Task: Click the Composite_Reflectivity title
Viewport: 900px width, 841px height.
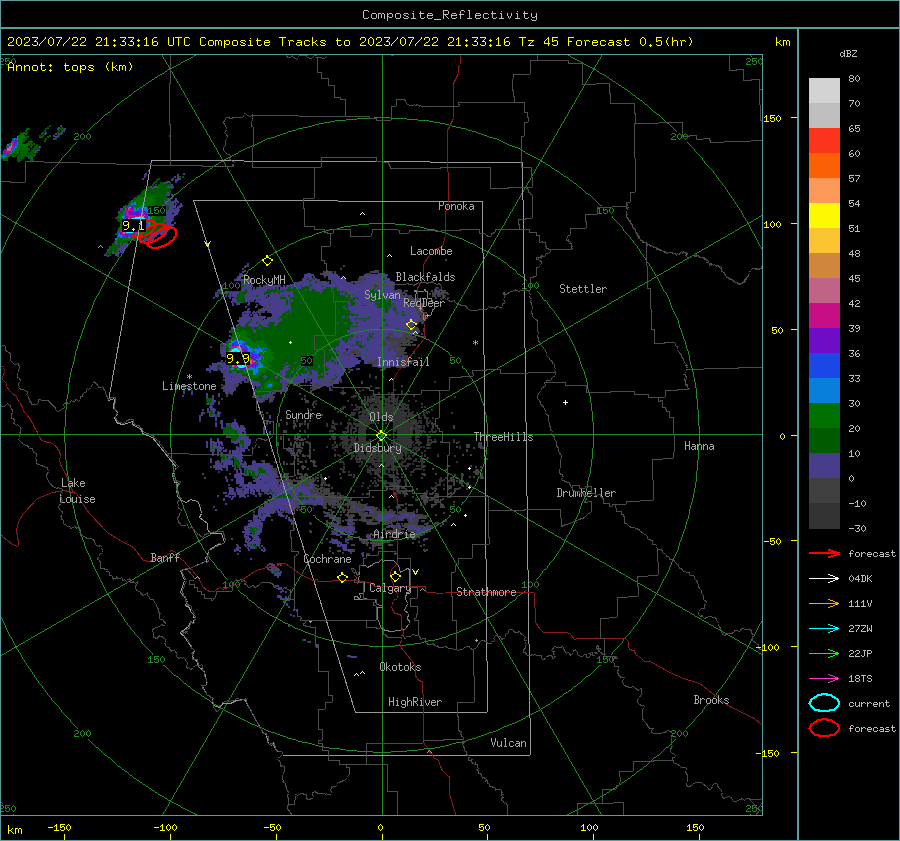Action: pos(450,15)
